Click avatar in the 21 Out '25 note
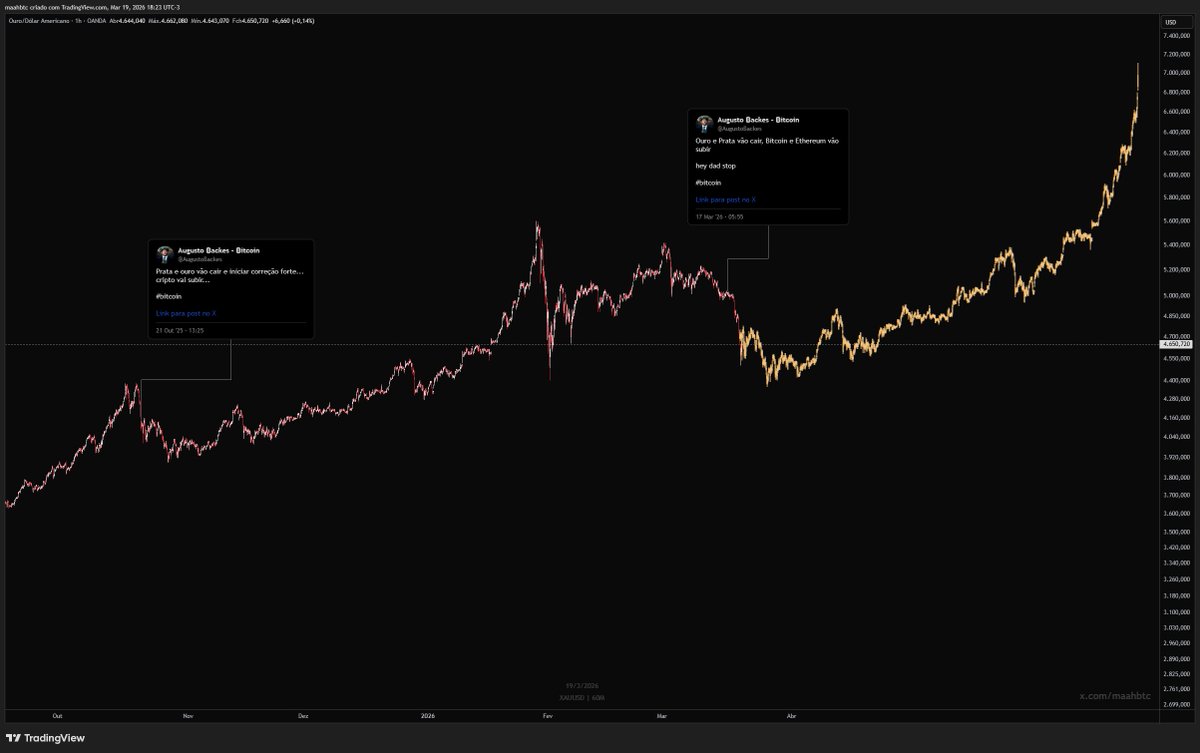Viewport: 1200px width, 753px height. coord(165,254)
